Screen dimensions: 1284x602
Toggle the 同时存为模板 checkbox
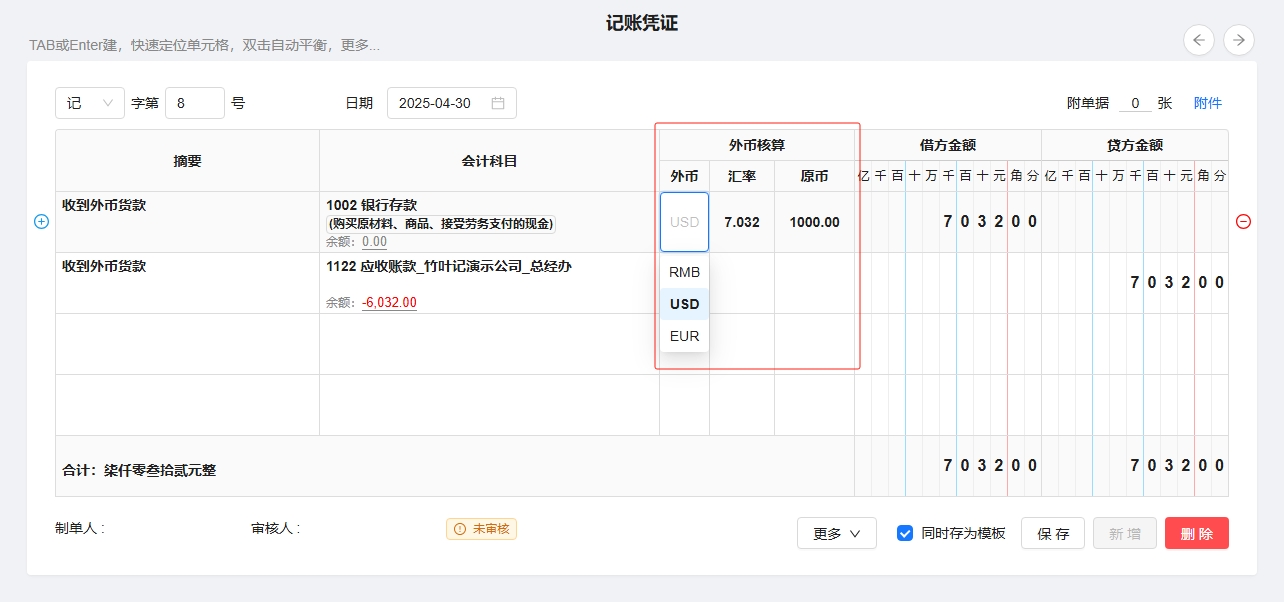pyautogui.click(x=905, y=533)
